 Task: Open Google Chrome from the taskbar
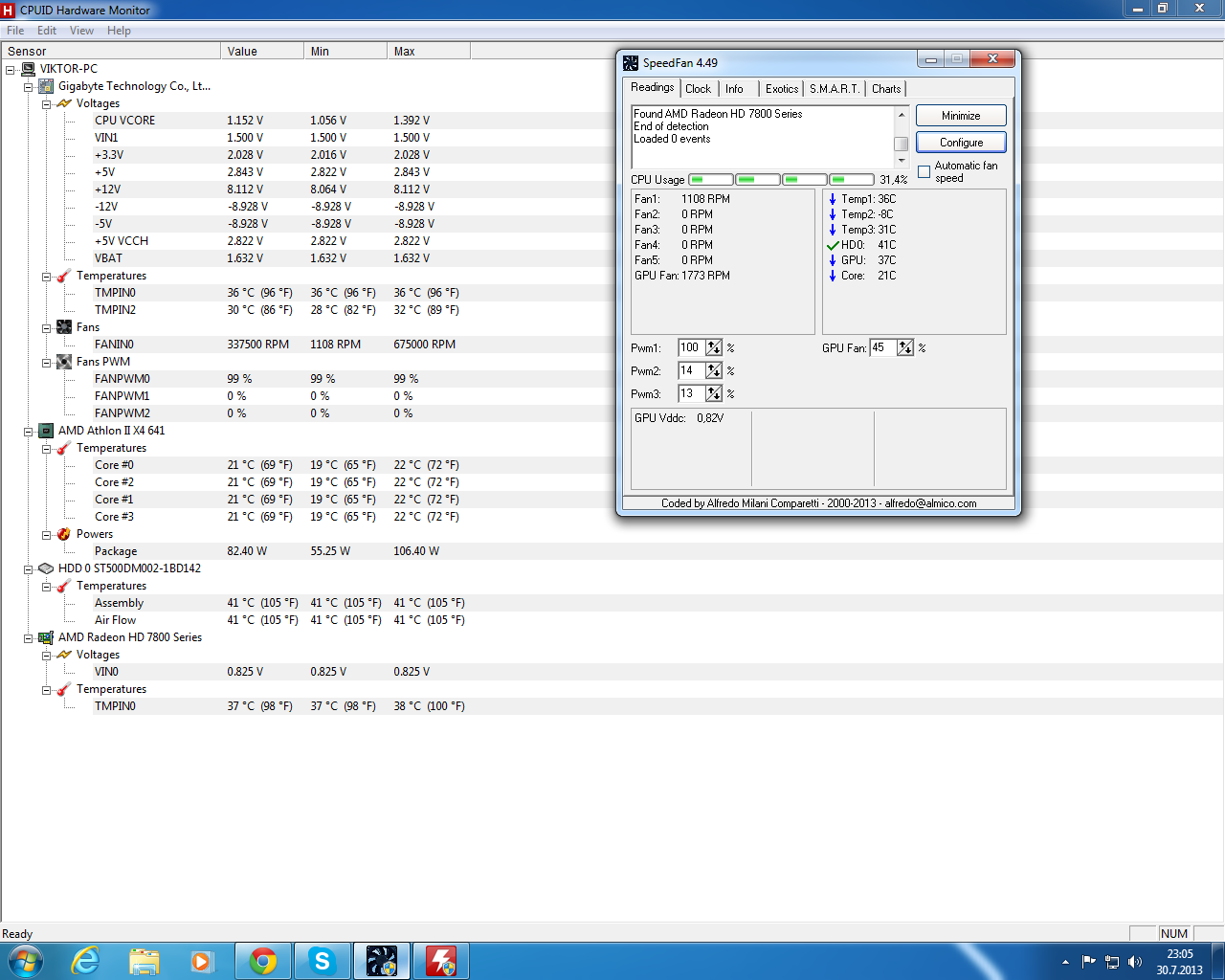click(263, 961)
